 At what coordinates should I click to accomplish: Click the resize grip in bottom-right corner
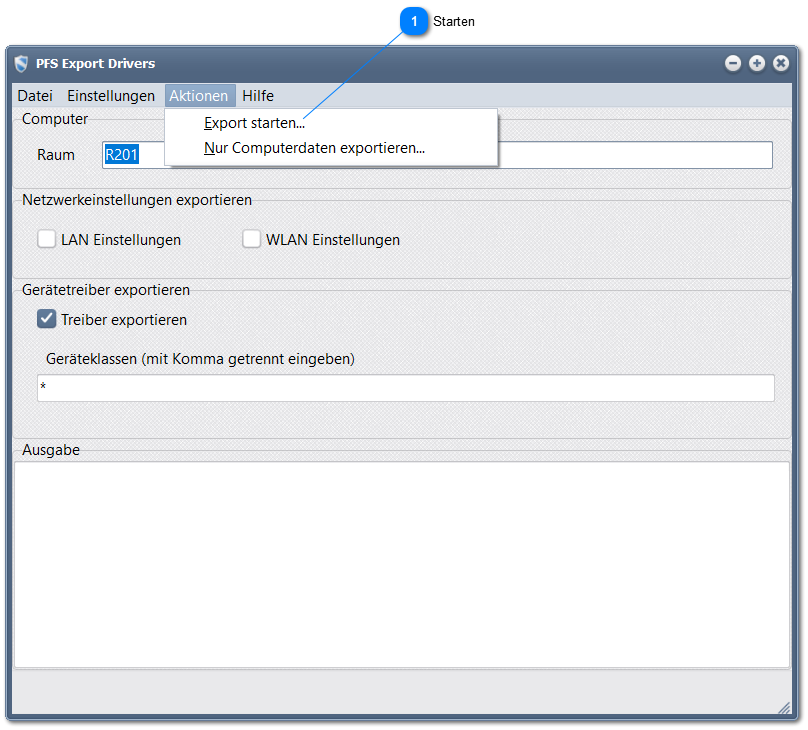pyautogui.click(x=784, y=707)
